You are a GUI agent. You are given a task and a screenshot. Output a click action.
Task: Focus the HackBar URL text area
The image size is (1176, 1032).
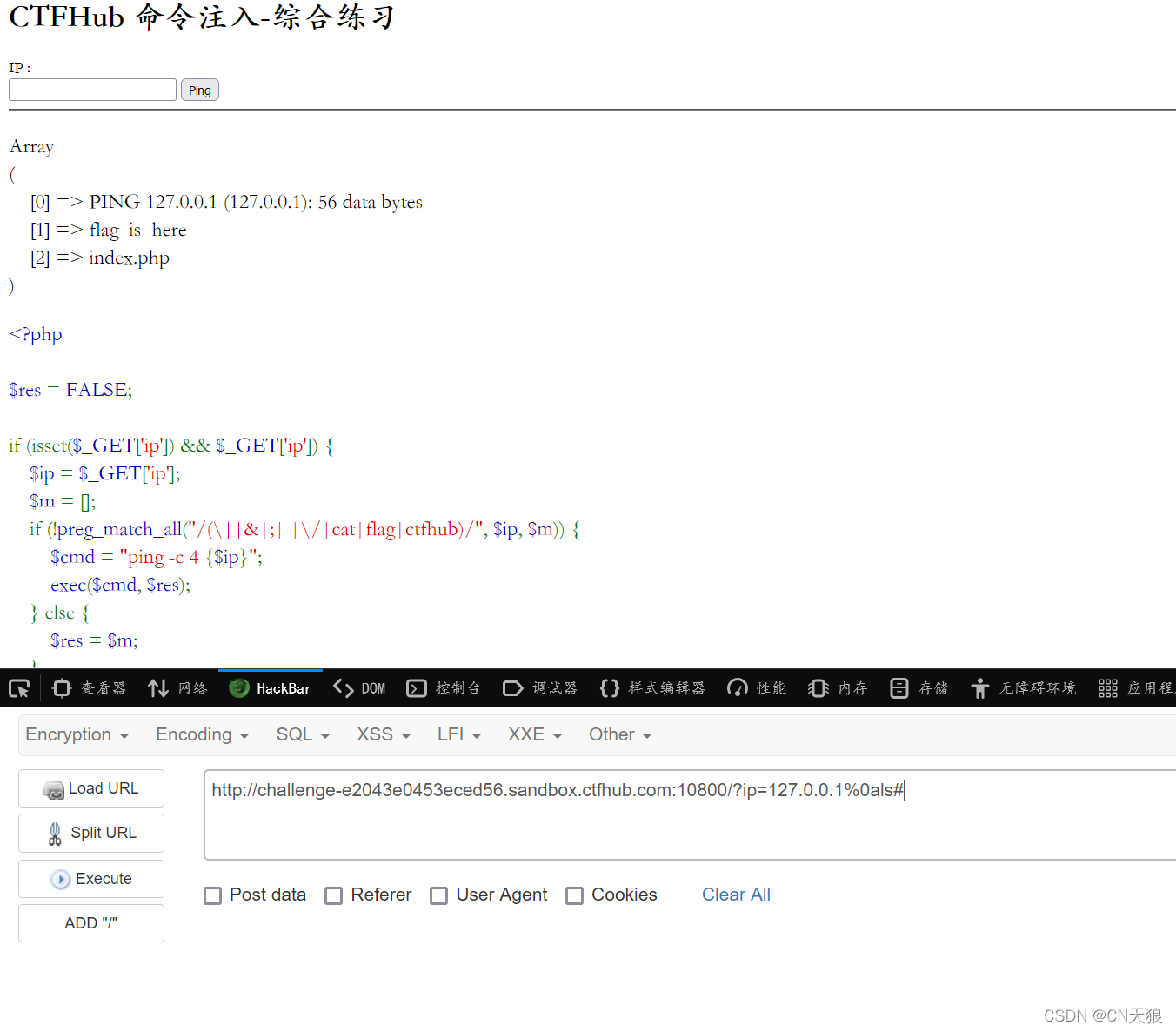pyautogui.click(x=690, y=814)
